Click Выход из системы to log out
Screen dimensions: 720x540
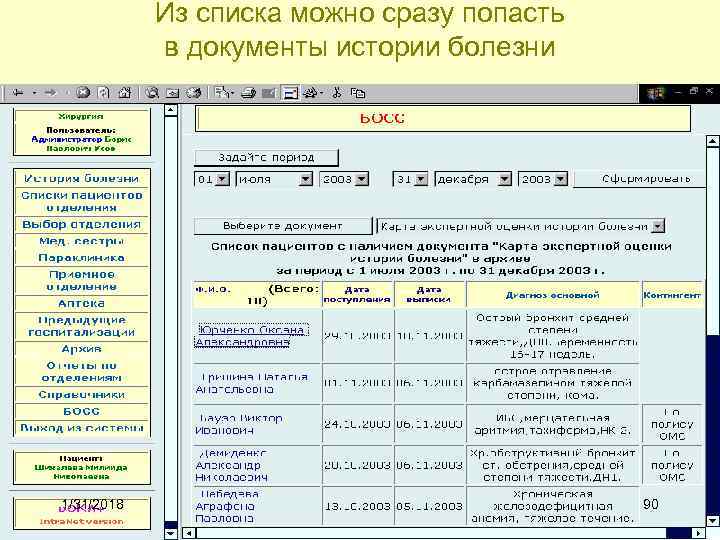pyautogui.click(x=81, y=428)
